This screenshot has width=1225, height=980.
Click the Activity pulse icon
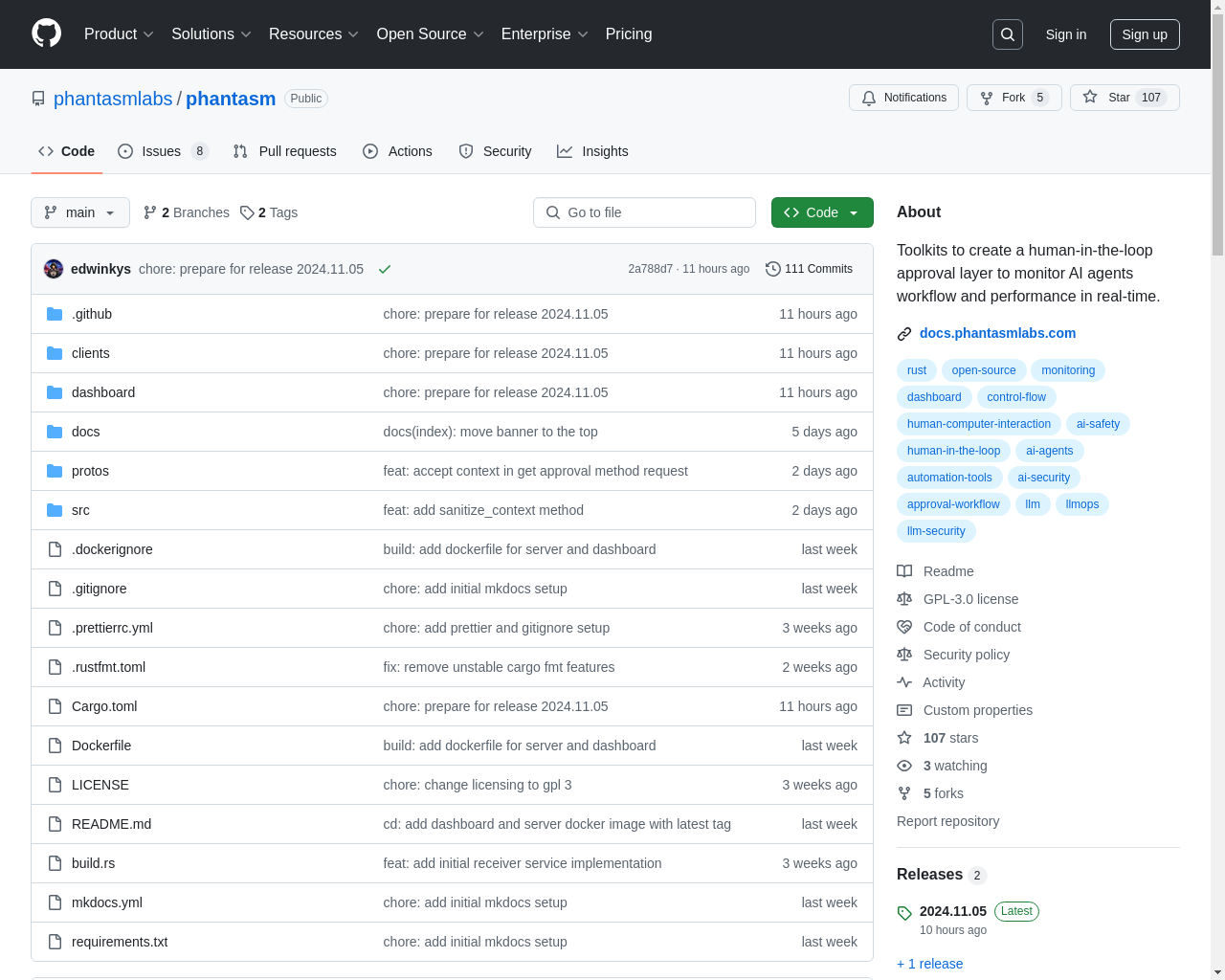coord(904,682)
